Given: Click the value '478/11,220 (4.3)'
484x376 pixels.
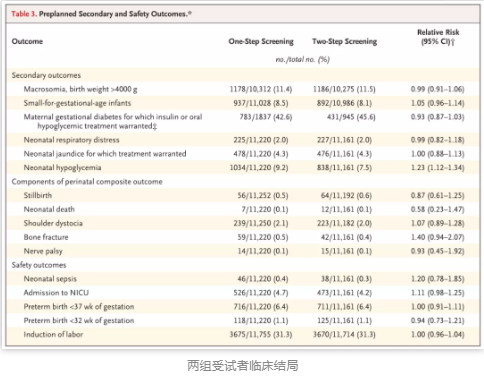Looking at the screenshot, I should pyautogui.click(x=261, y=154).
